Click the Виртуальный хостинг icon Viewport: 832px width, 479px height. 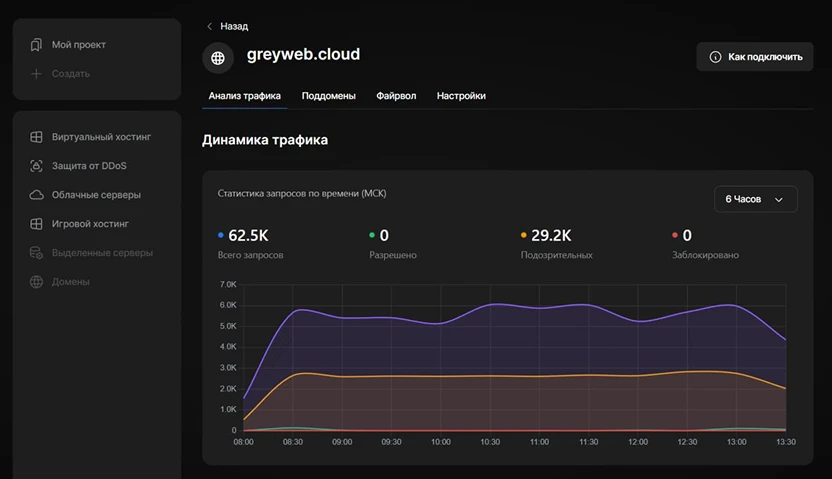(36, 136)
